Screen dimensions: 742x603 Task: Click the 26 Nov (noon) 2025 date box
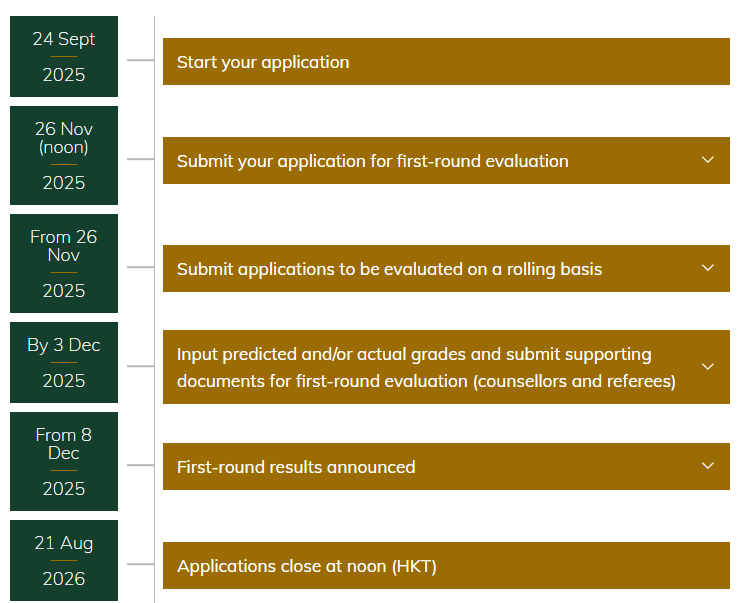(x=64, y=155)
